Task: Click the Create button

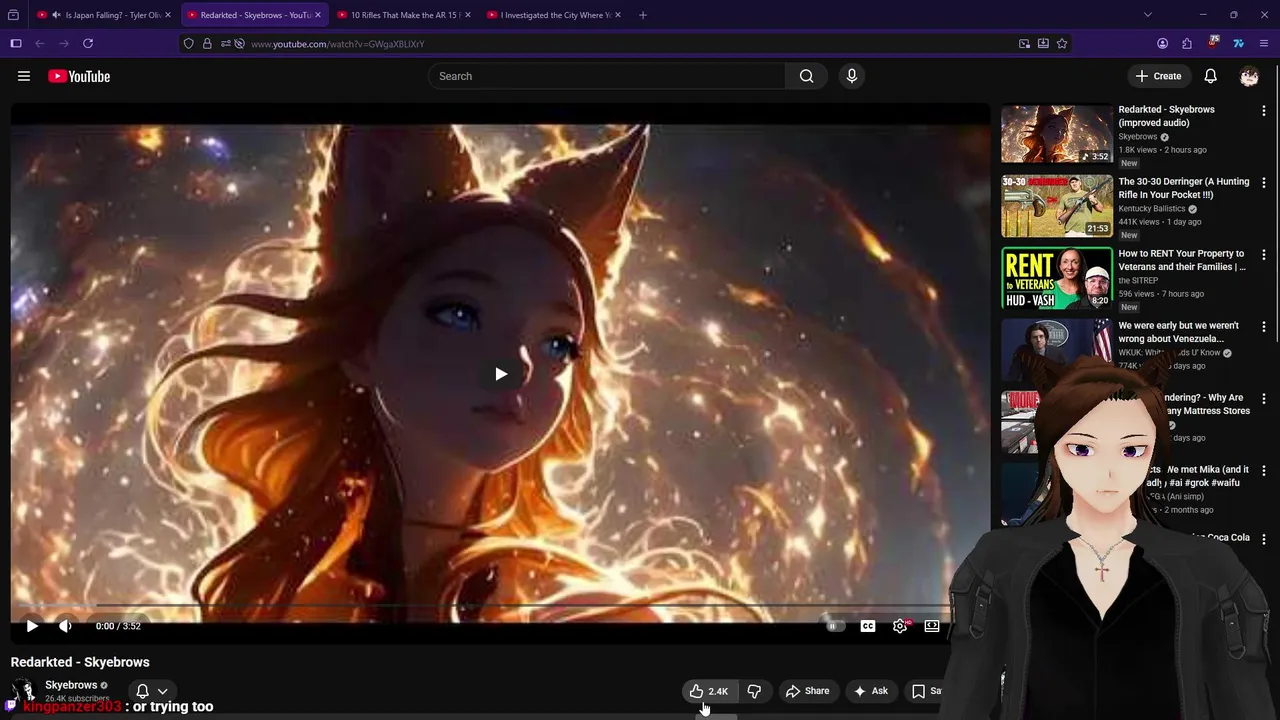Action: tap(1158, 76)
